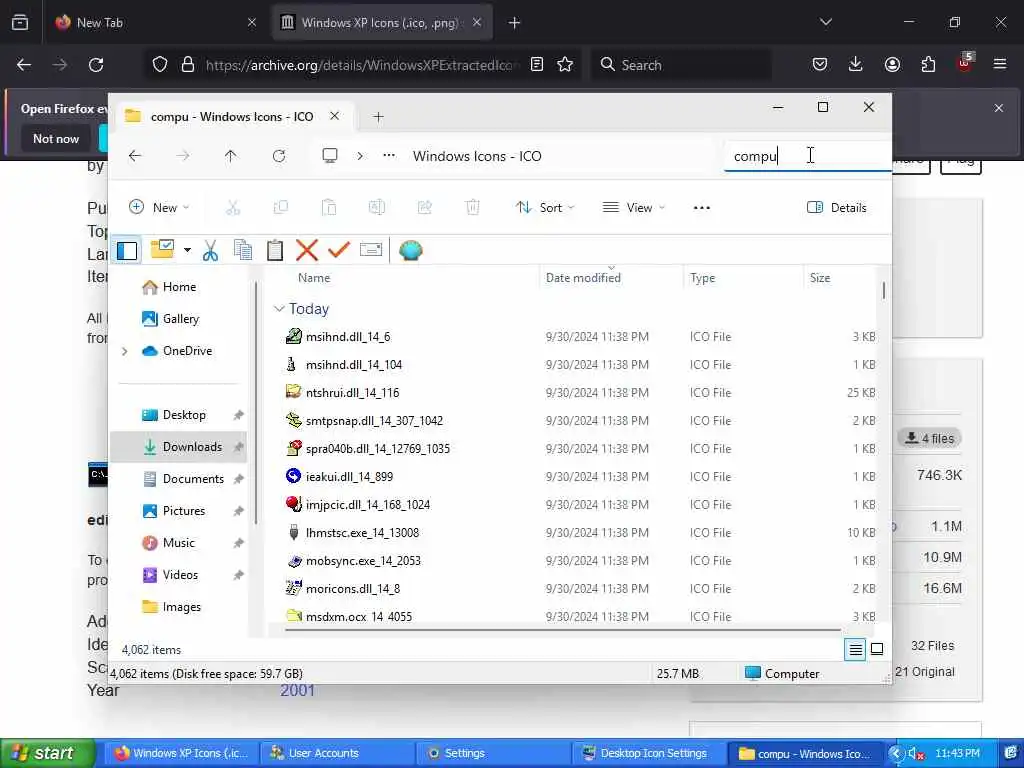The height and width of the screenshot is (768, 1024).
Task: Toggle the Details pane button
Action: coord(837,208)
